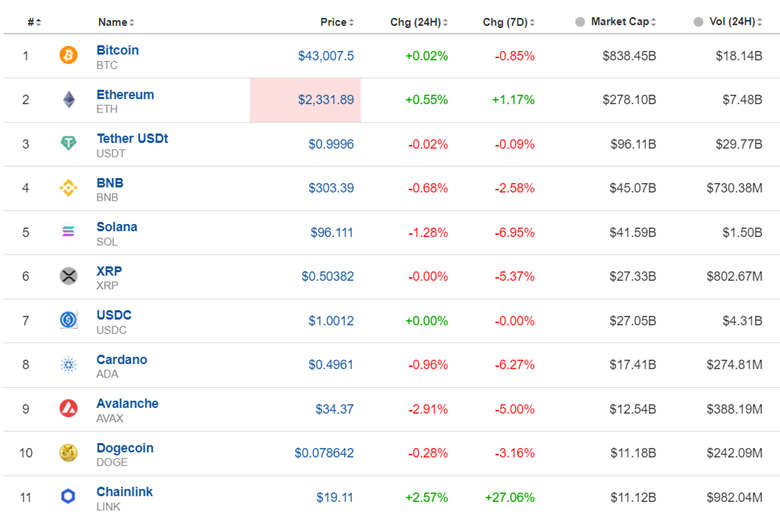This screenshot has width=780, height=517.
Task: Click the LINK ticker symbol text
Action: point(108,507)
